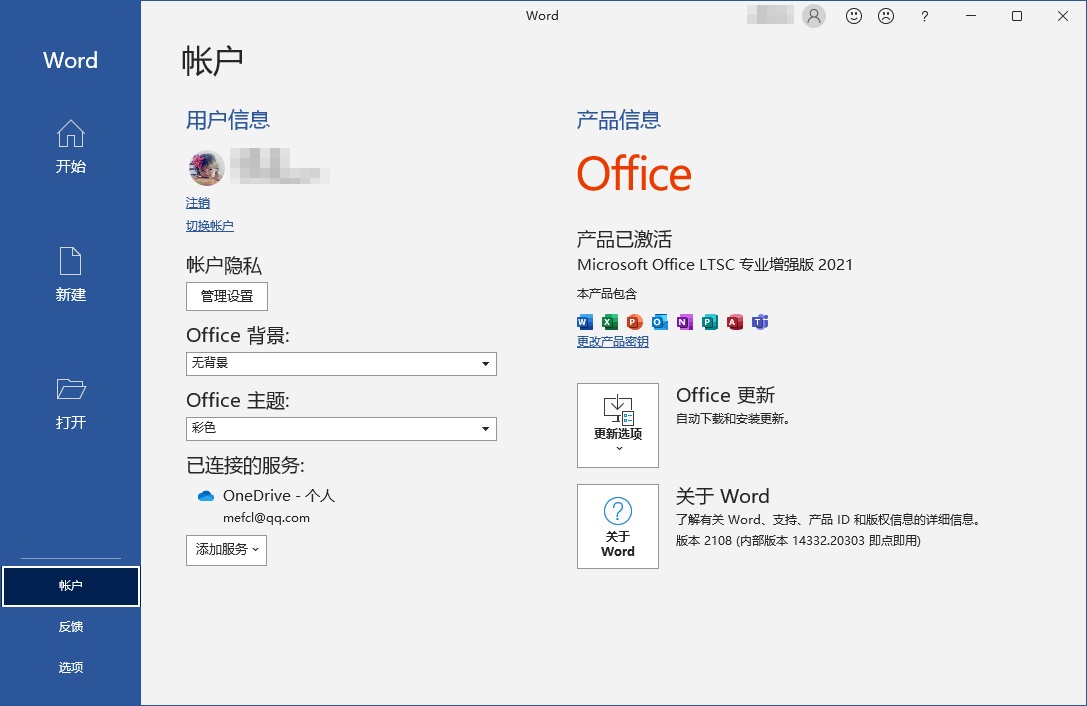Switch to 新建 in the sidebar
This screenshot has width=1087, height=706.
point(70,276)
